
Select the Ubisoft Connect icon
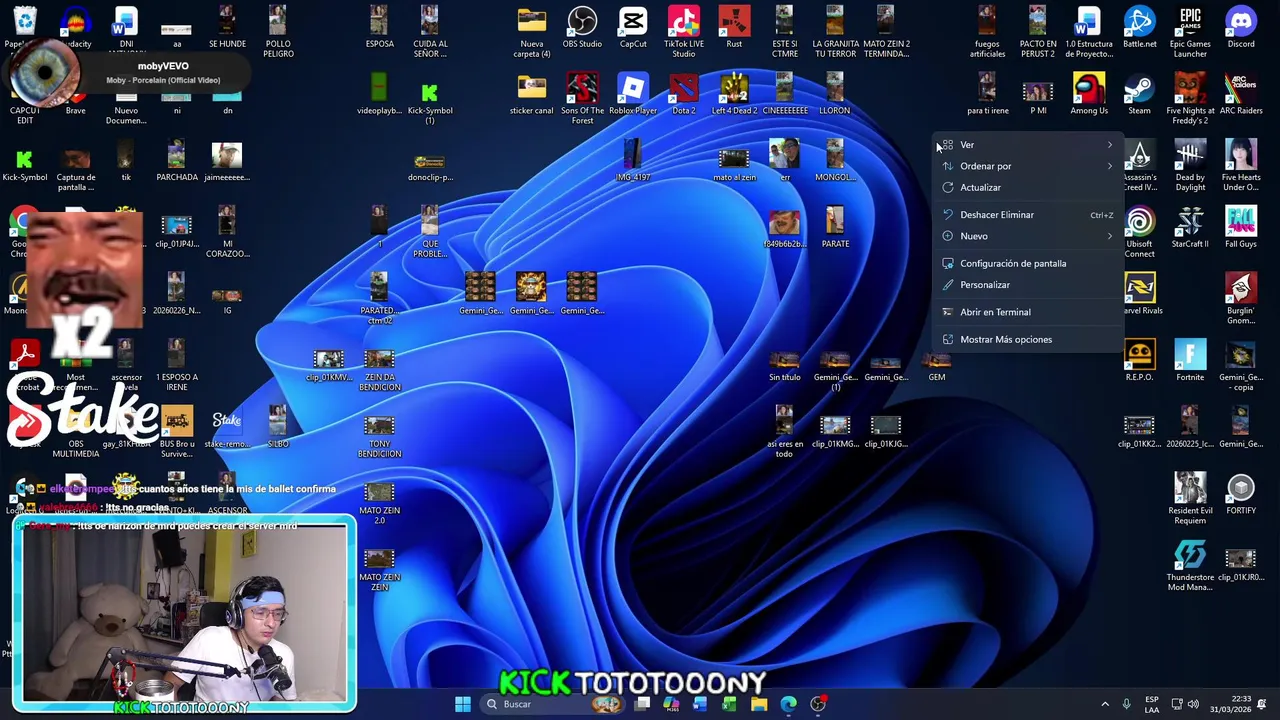click(1139, 233)
